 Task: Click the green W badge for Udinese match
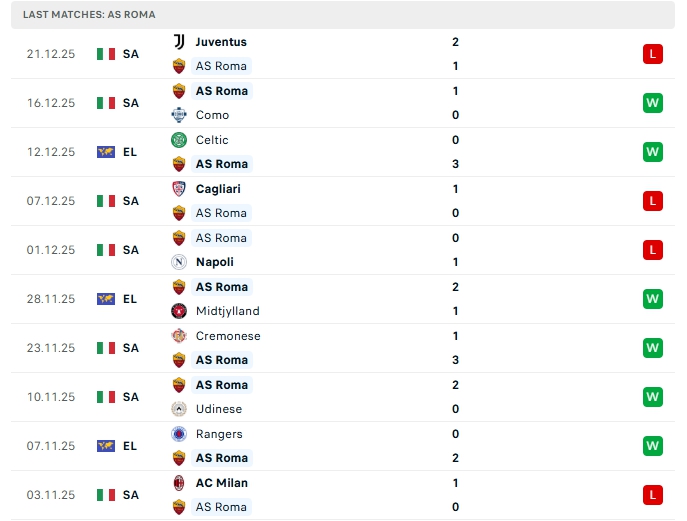tap(653, 397)
